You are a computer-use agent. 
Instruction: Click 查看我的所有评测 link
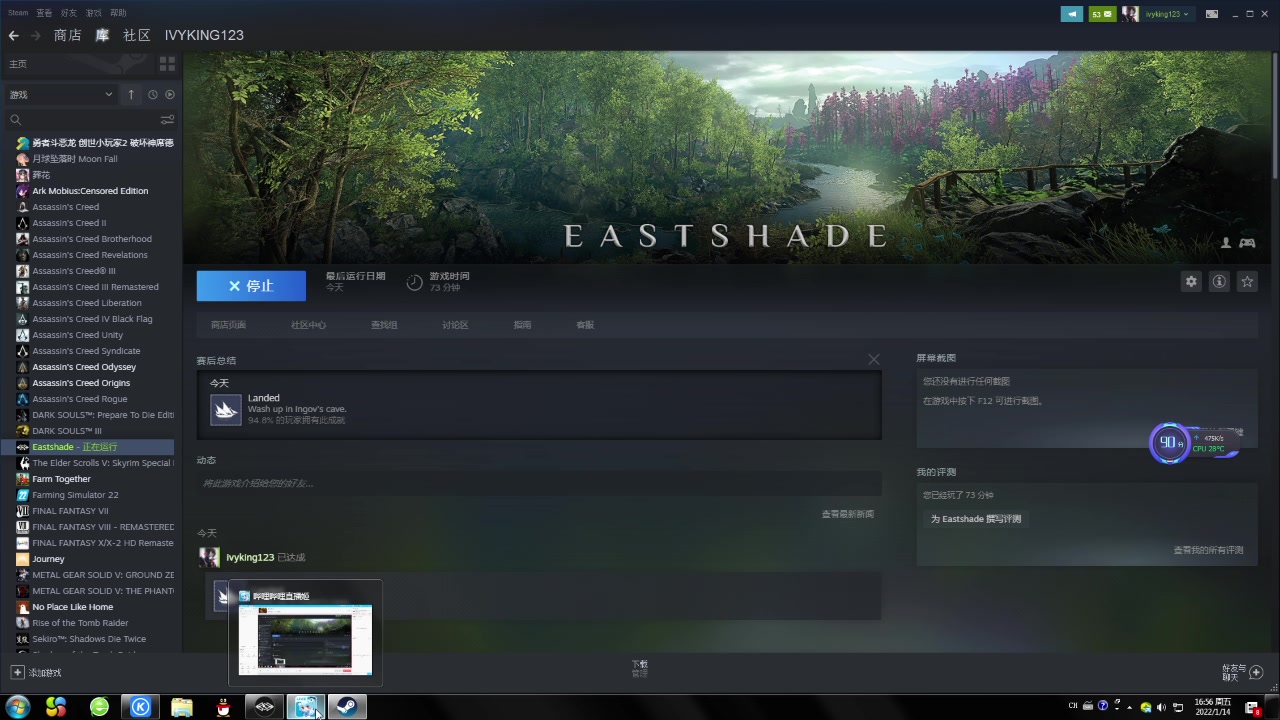[x=1208, y=550]
